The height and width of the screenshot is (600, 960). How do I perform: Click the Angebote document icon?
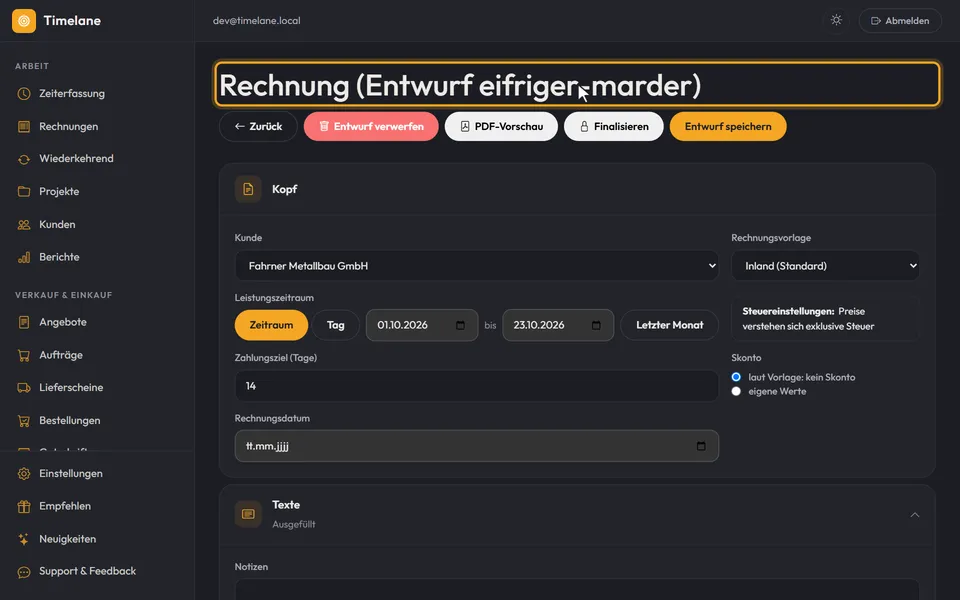tap(24, 322)
